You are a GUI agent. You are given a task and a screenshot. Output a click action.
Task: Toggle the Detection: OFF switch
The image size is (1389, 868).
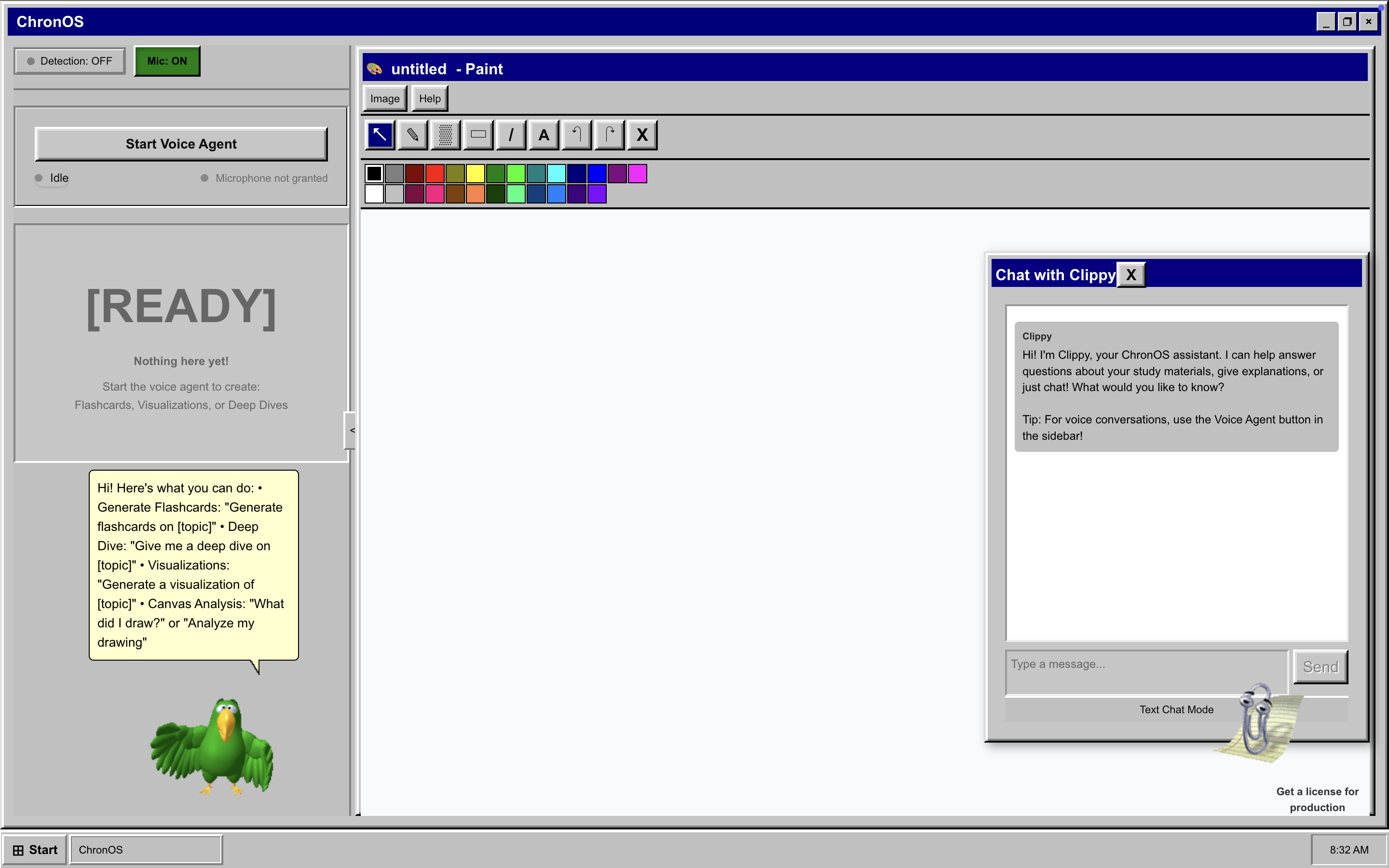pos(69,61)
